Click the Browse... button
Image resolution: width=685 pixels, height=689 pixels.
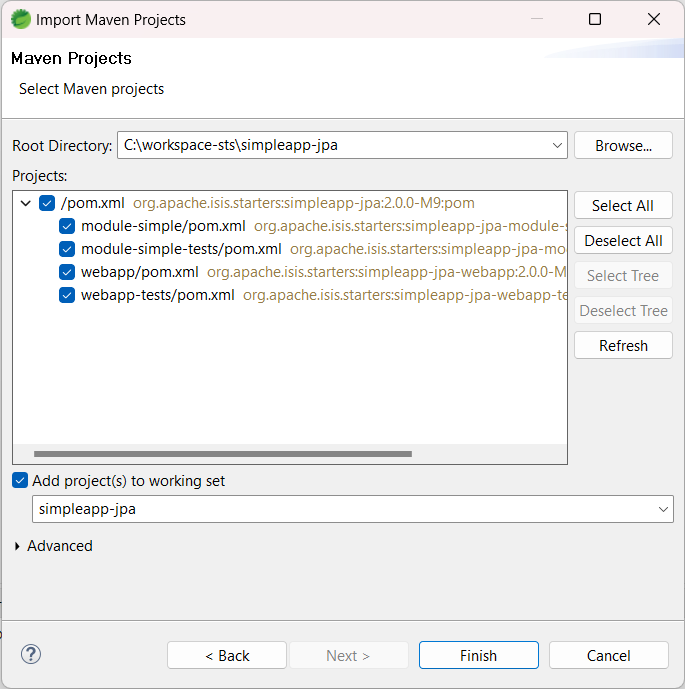point(623,145)
